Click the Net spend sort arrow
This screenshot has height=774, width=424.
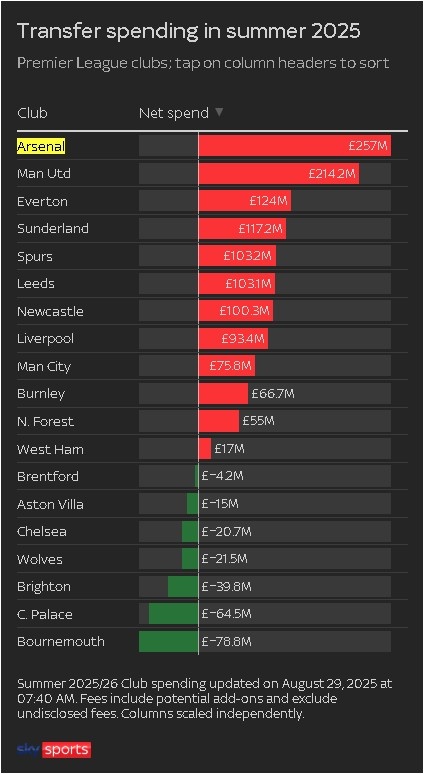[219, 113]
